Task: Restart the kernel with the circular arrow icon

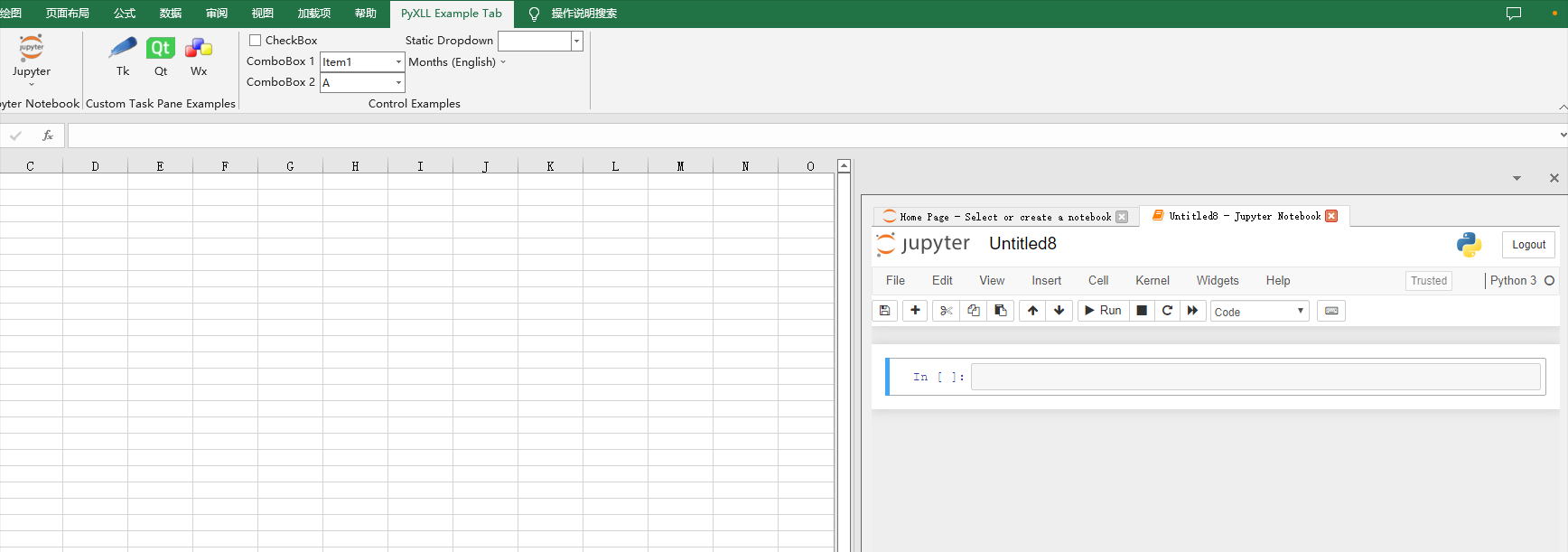Action: click(1167, 311)
